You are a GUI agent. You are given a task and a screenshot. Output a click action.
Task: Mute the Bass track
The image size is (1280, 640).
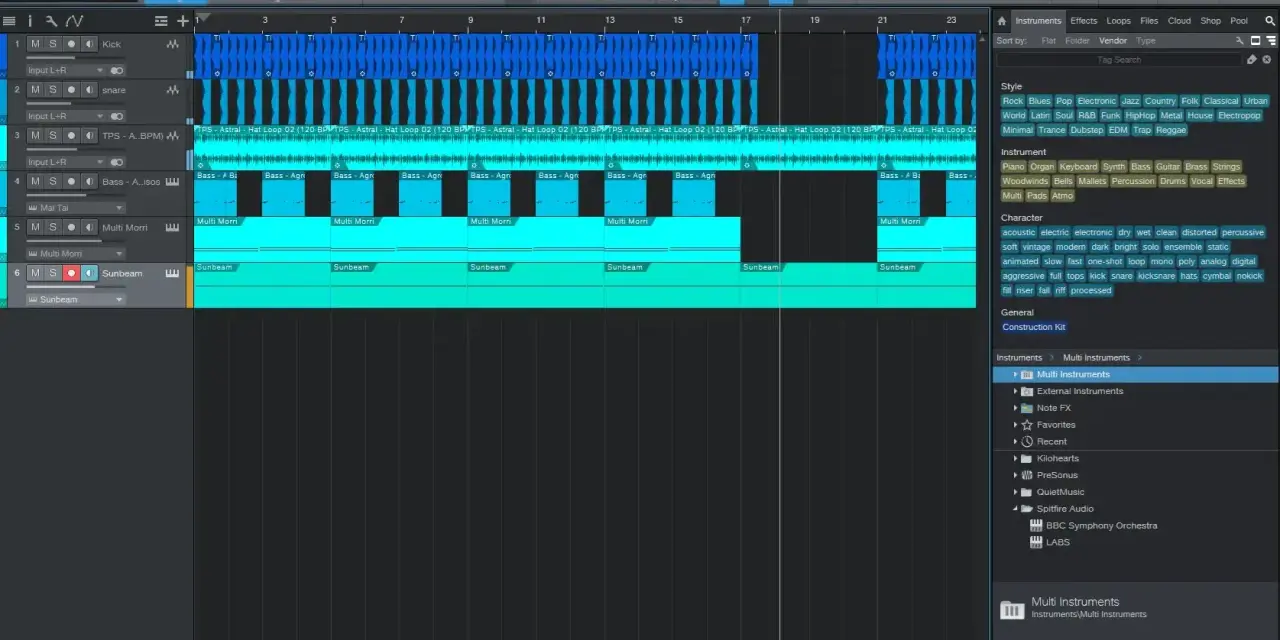(35, 182)
